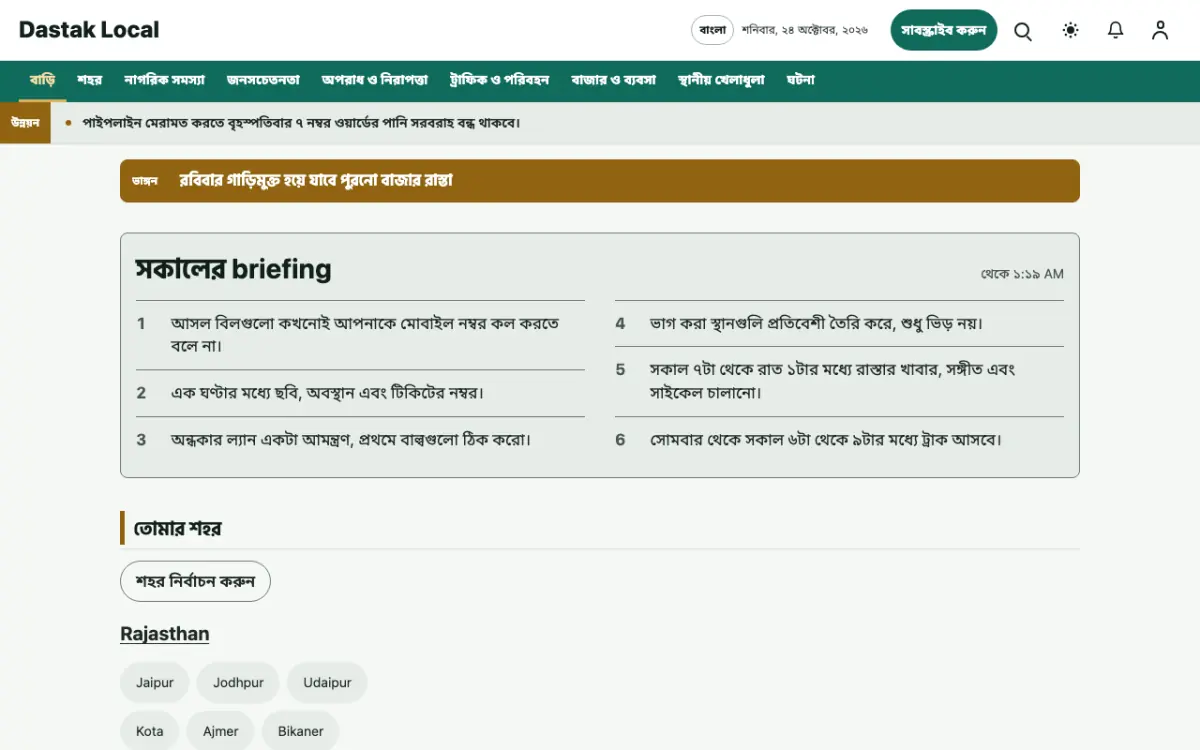Open briefing item 3 about অন্ধকার ল্যান
The image size is (1200, 750).
[360, 439]
